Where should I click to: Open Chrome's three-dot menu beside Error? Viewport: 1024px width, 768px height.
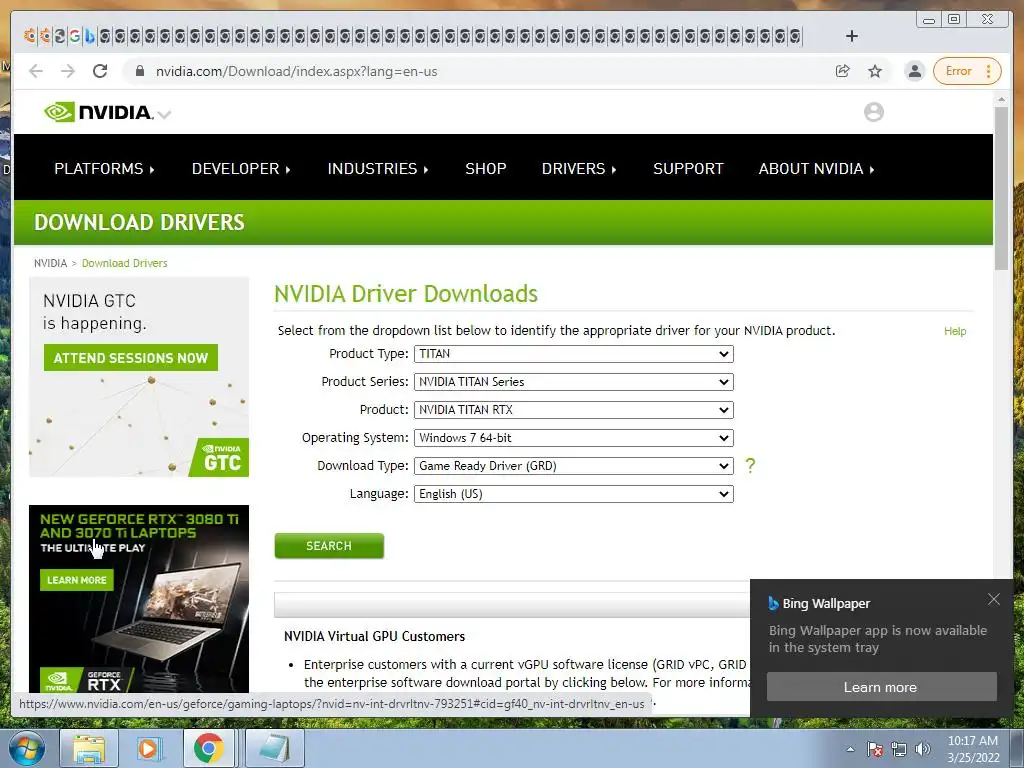coord(989,71)
